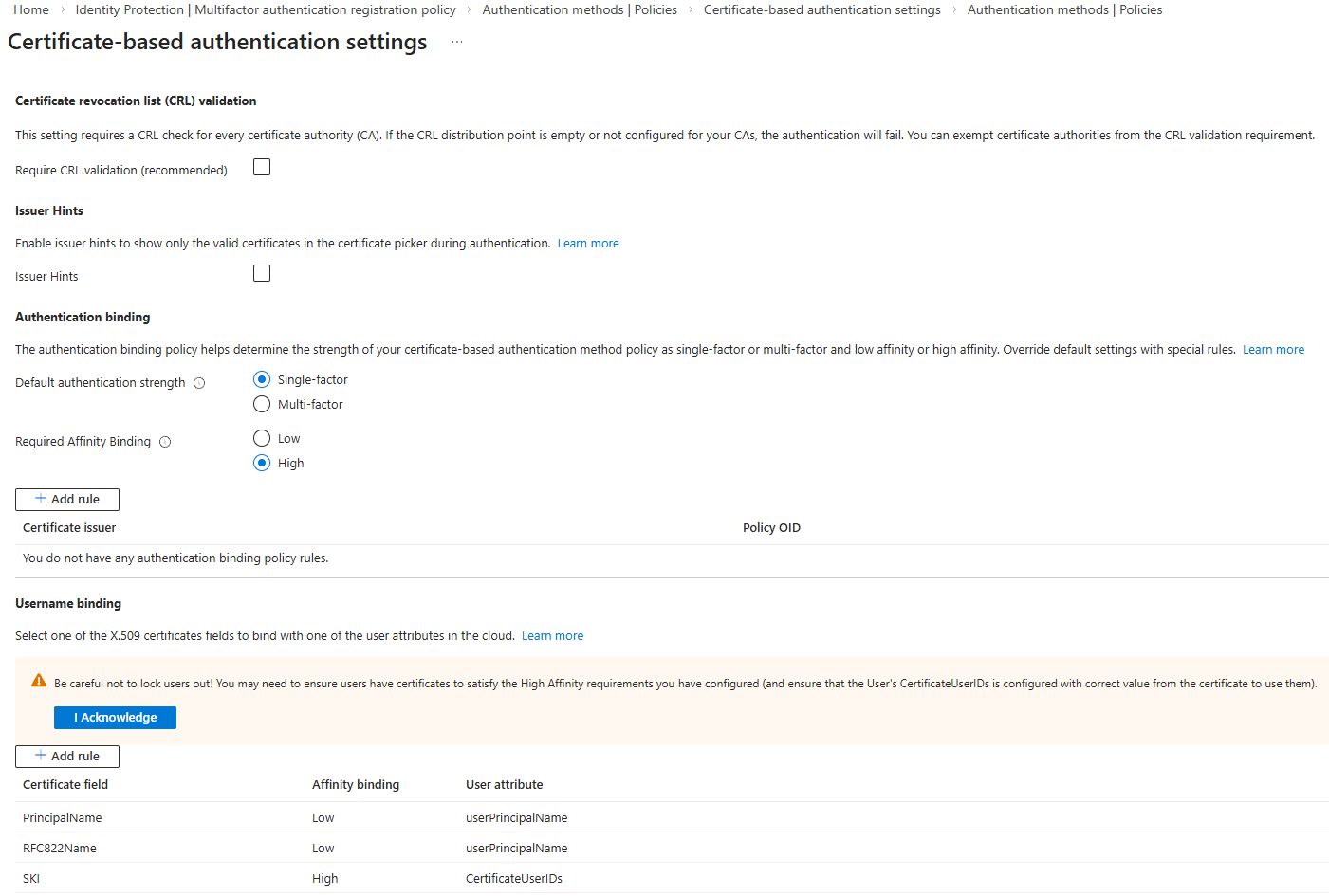Tick the Issuer Hints checkbox
The height and width of the screenshot is (896, 1329).
coord(262,274)
